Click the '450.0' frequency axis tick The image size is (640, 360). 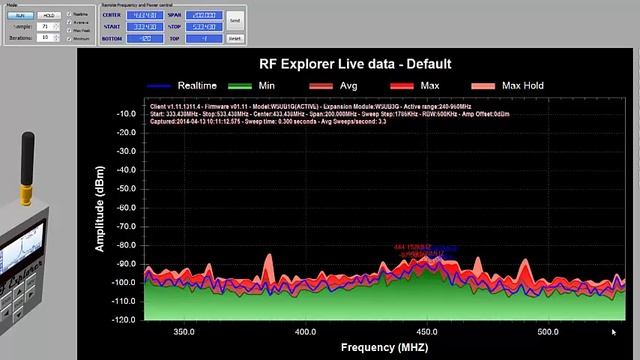427,332
